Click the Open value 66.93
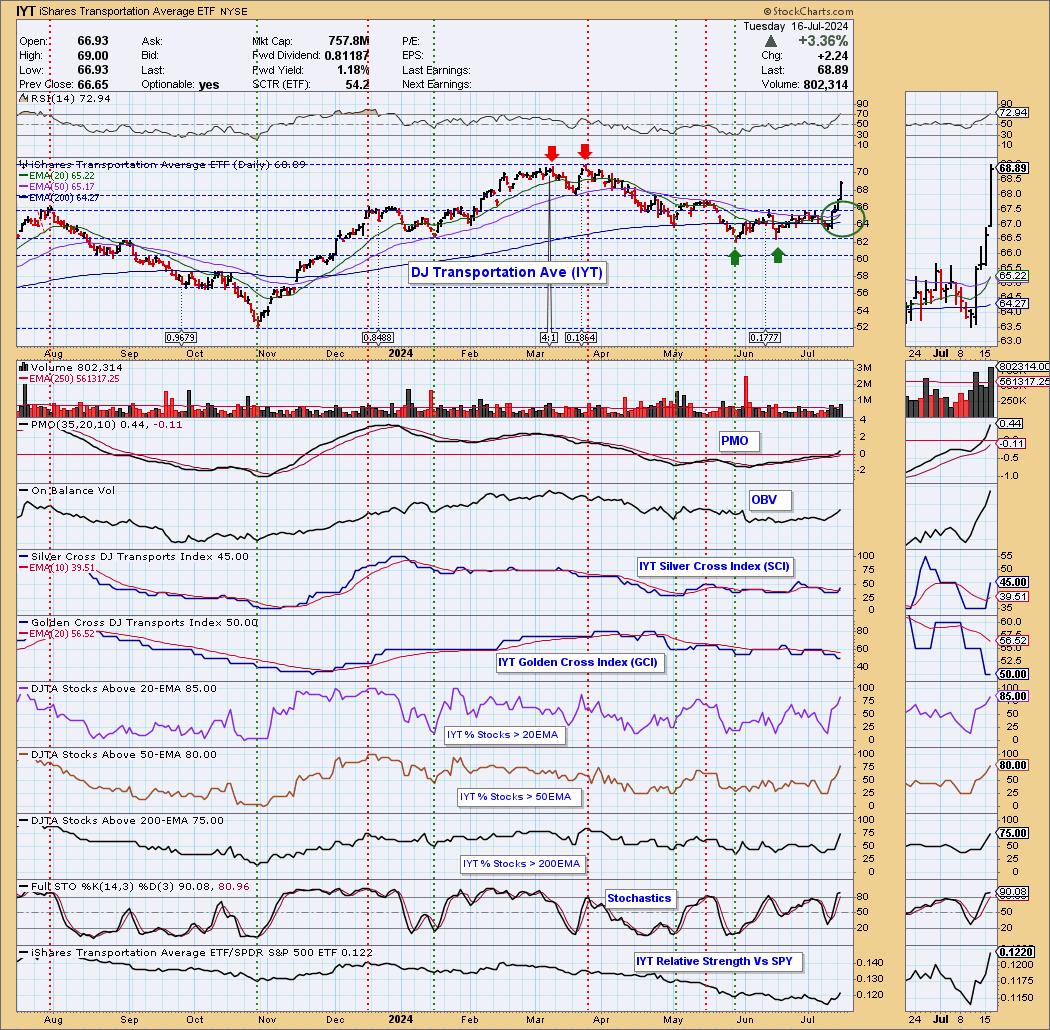1050x1030 pixels. [x=93, y=41]
